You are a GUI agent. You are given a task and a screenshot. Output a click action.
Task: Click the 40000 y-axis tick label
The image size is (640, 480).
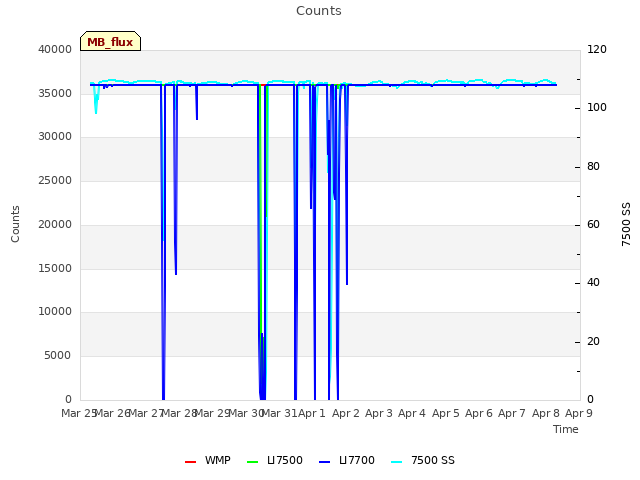tap(55, 49)
